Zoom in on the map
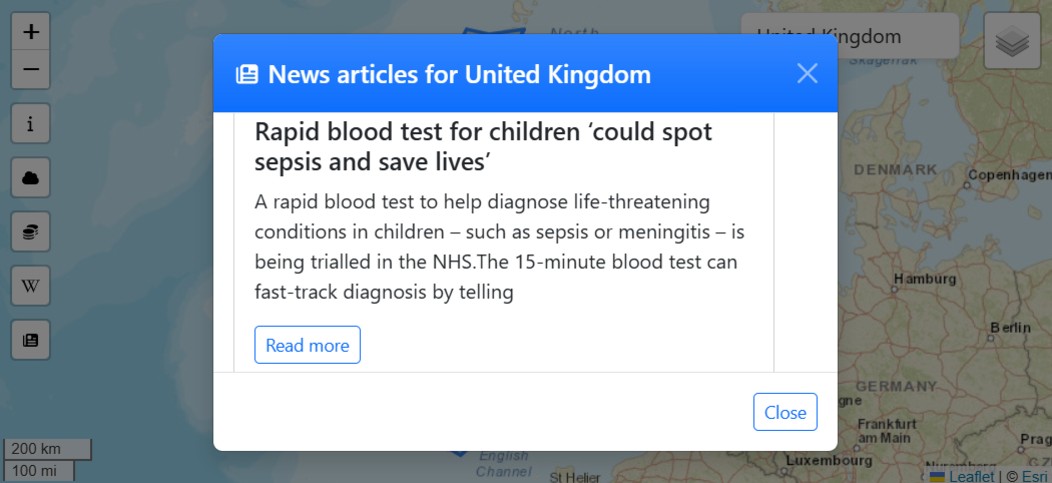The image size is (1052, 483). 31,32
